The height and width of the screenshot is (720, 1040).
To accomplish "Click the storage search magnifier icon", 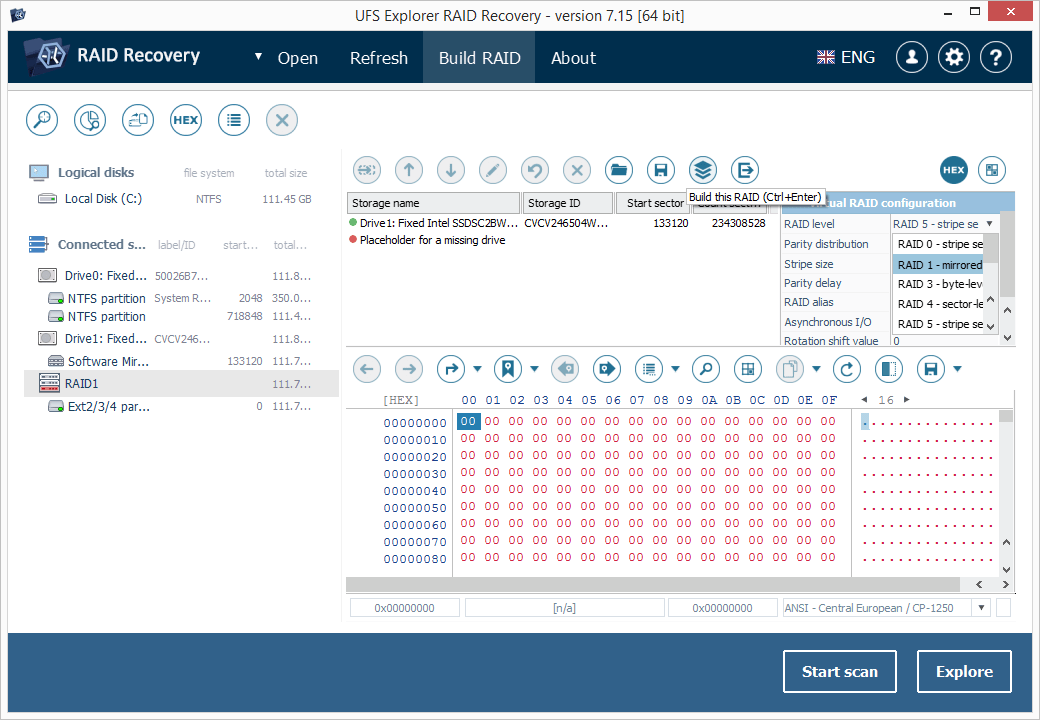I will [42, 120].
